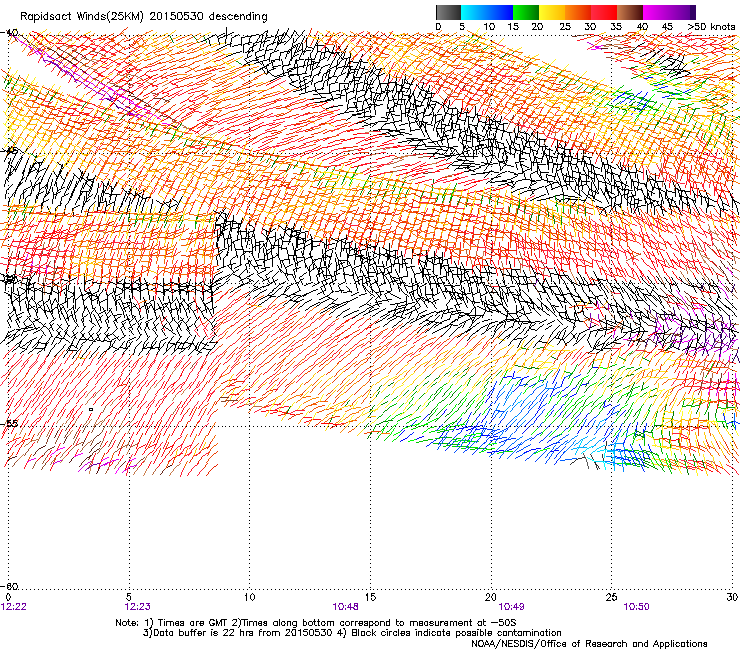The image size is (740, 650).
Task: Click the cyan 5–10 knots legend segment
Action: point(474,12)
